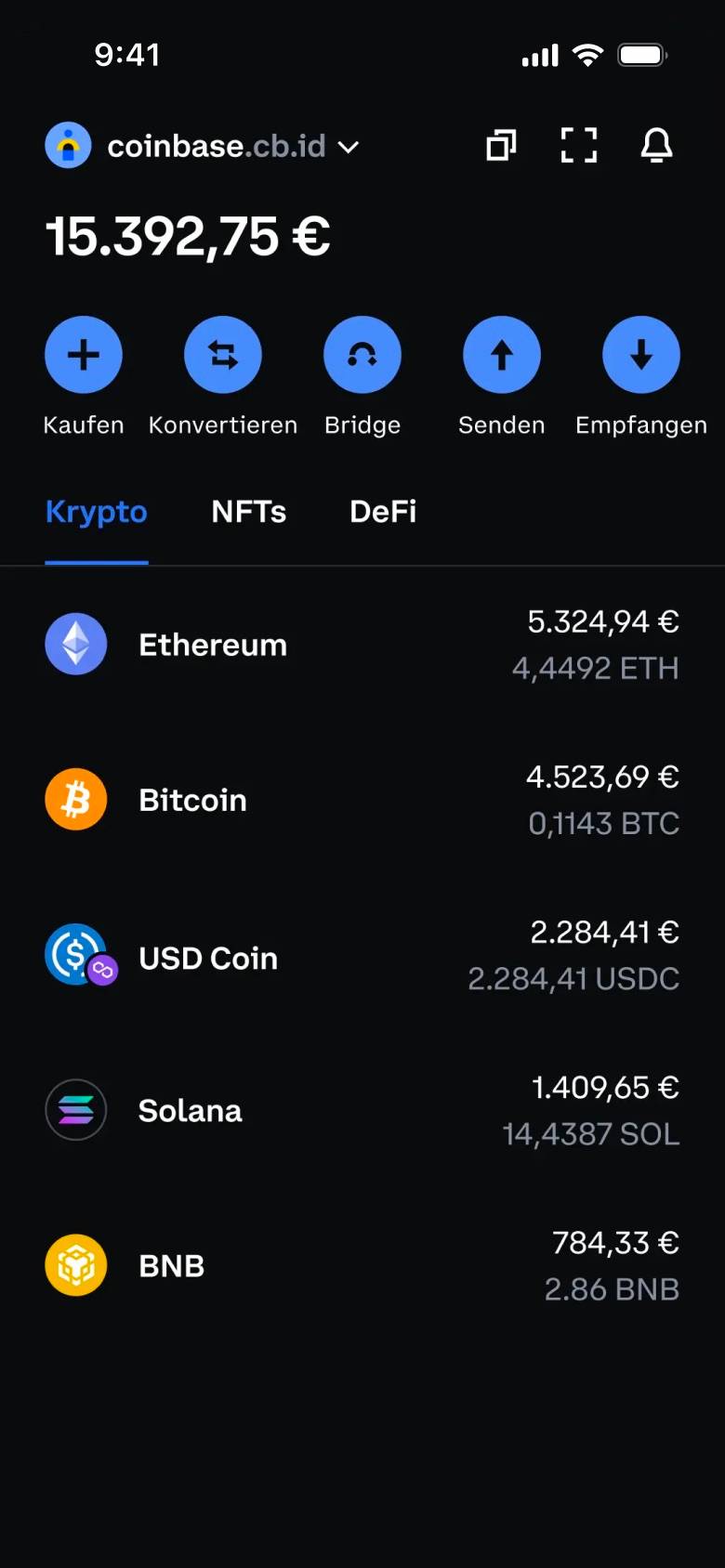Screen dimensions: 725x1568
Task: Tap the Senden up-arrow icon
Action: [x=502, y=355]
